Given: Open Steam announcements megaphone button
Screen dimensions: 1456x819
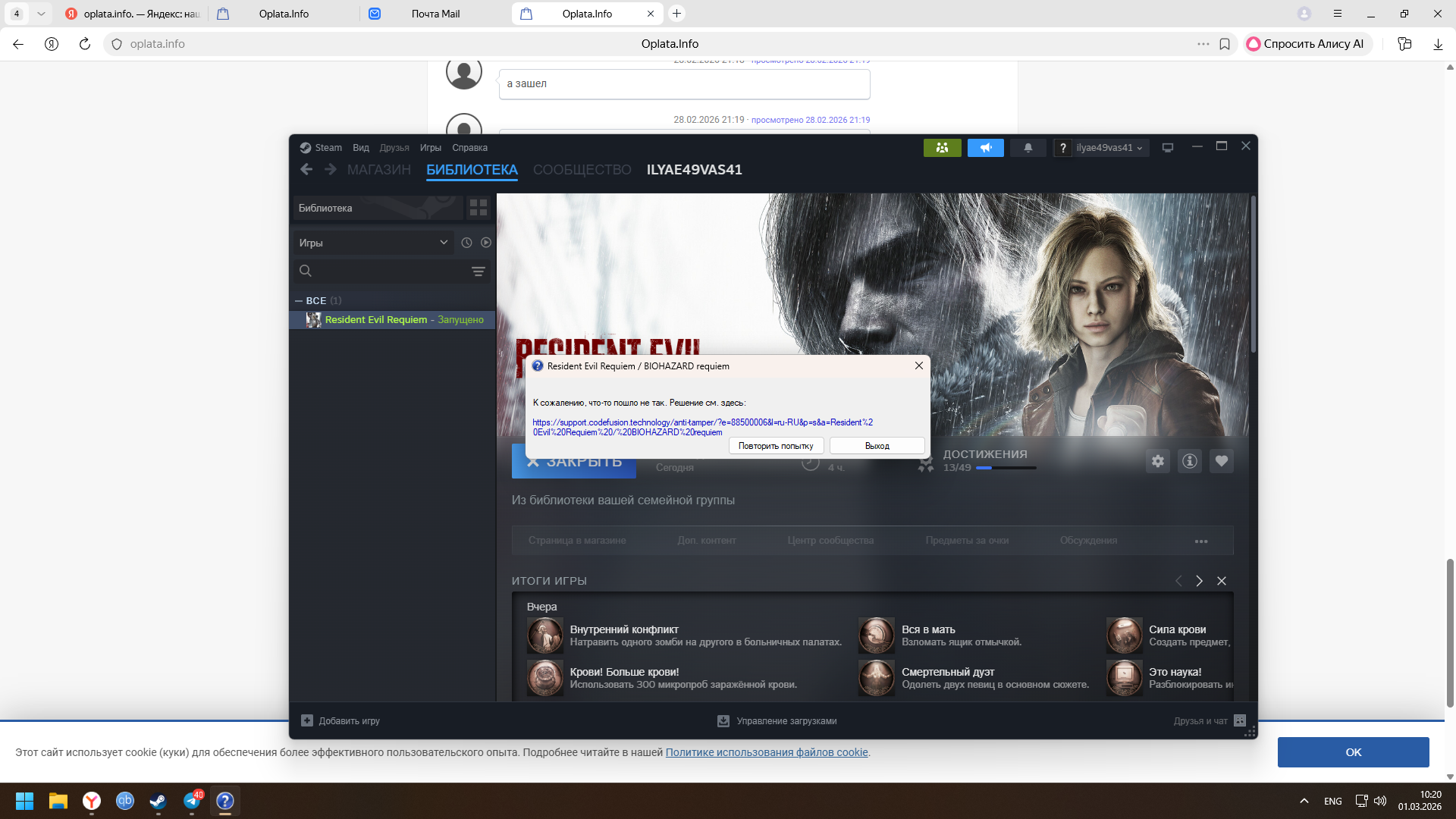Looking at the screenshot, I should coord(985,148).
